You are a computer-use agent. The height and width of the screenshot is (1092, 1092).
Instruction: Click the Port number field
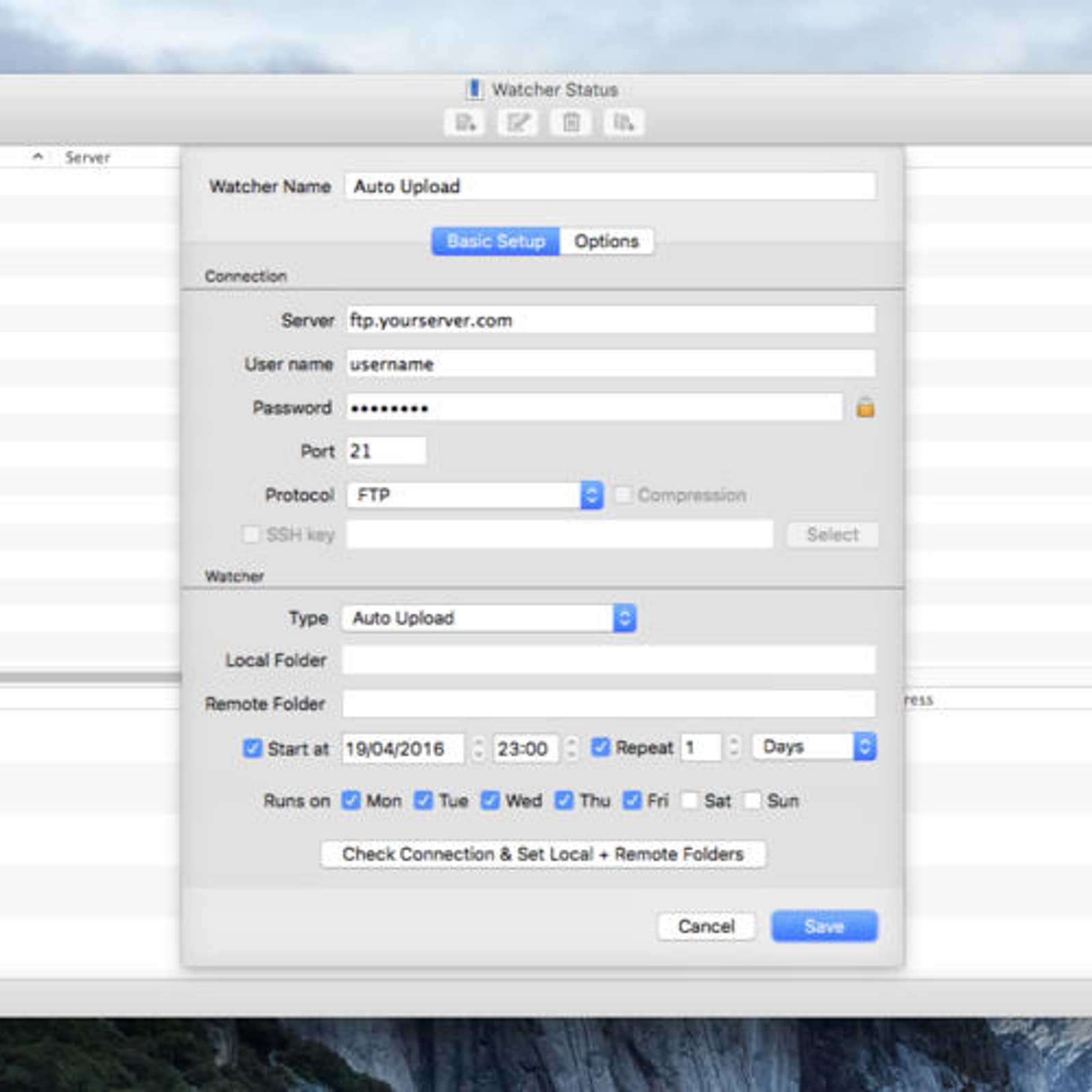386,450
